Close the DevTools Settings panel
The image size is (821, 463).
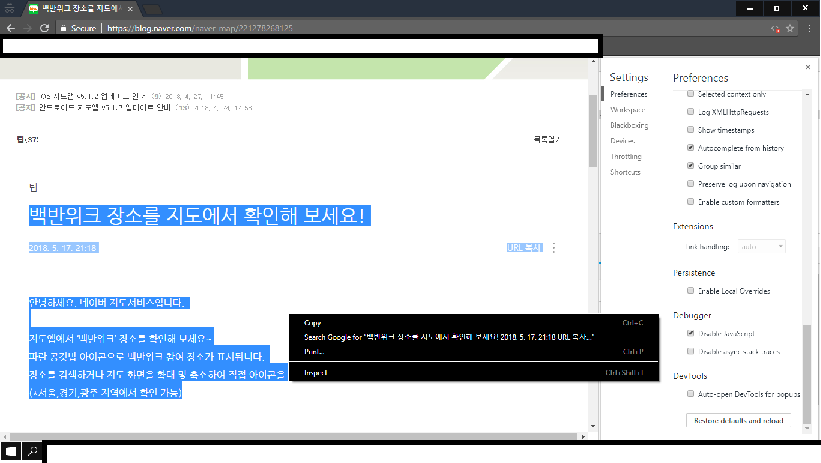[808, 67]
